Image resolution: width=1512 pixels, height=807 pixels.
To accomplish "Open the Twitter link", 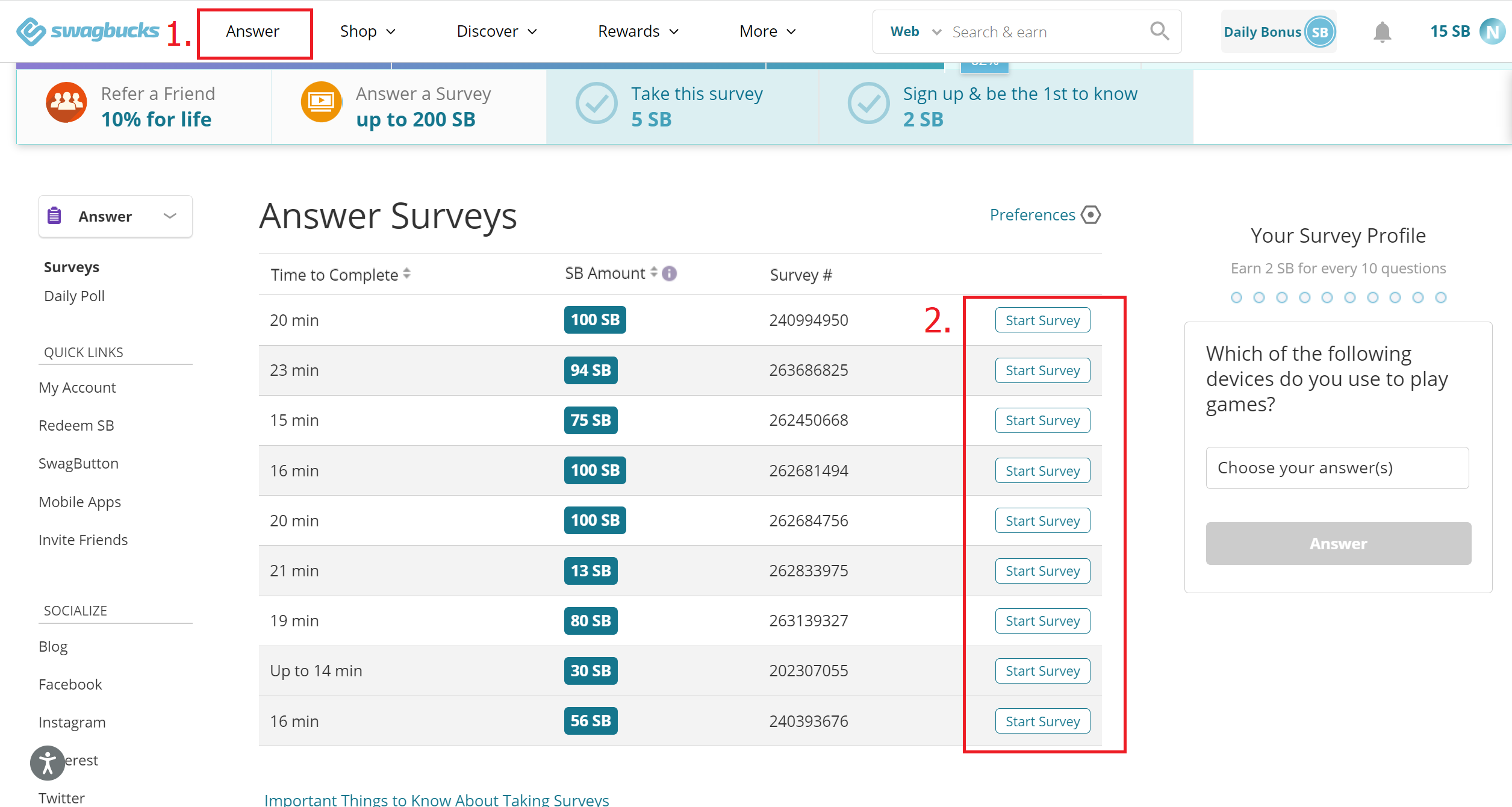I will pyautogui.click(x=61, y=798).
